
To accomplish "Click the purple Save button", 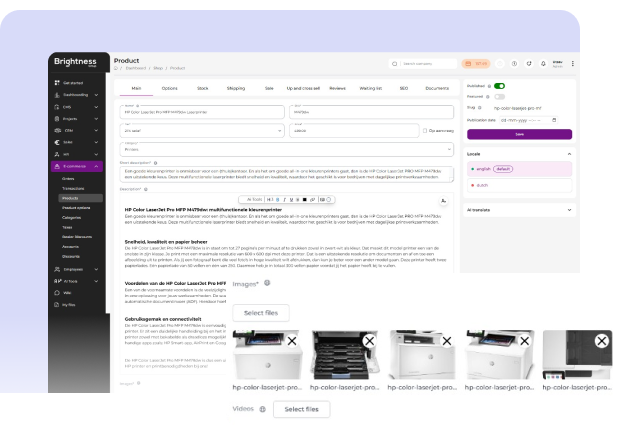I will pyautogui.click(x=519, y=133).
